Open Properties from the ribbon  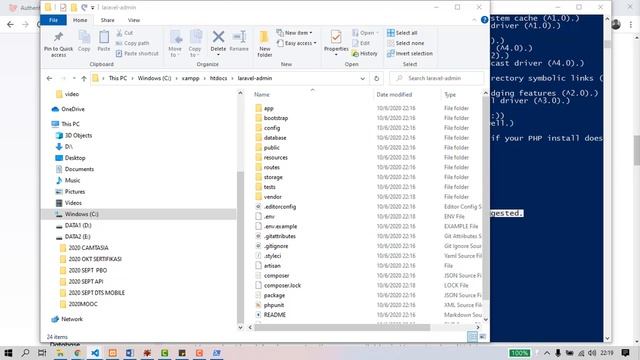click(336, 41)
